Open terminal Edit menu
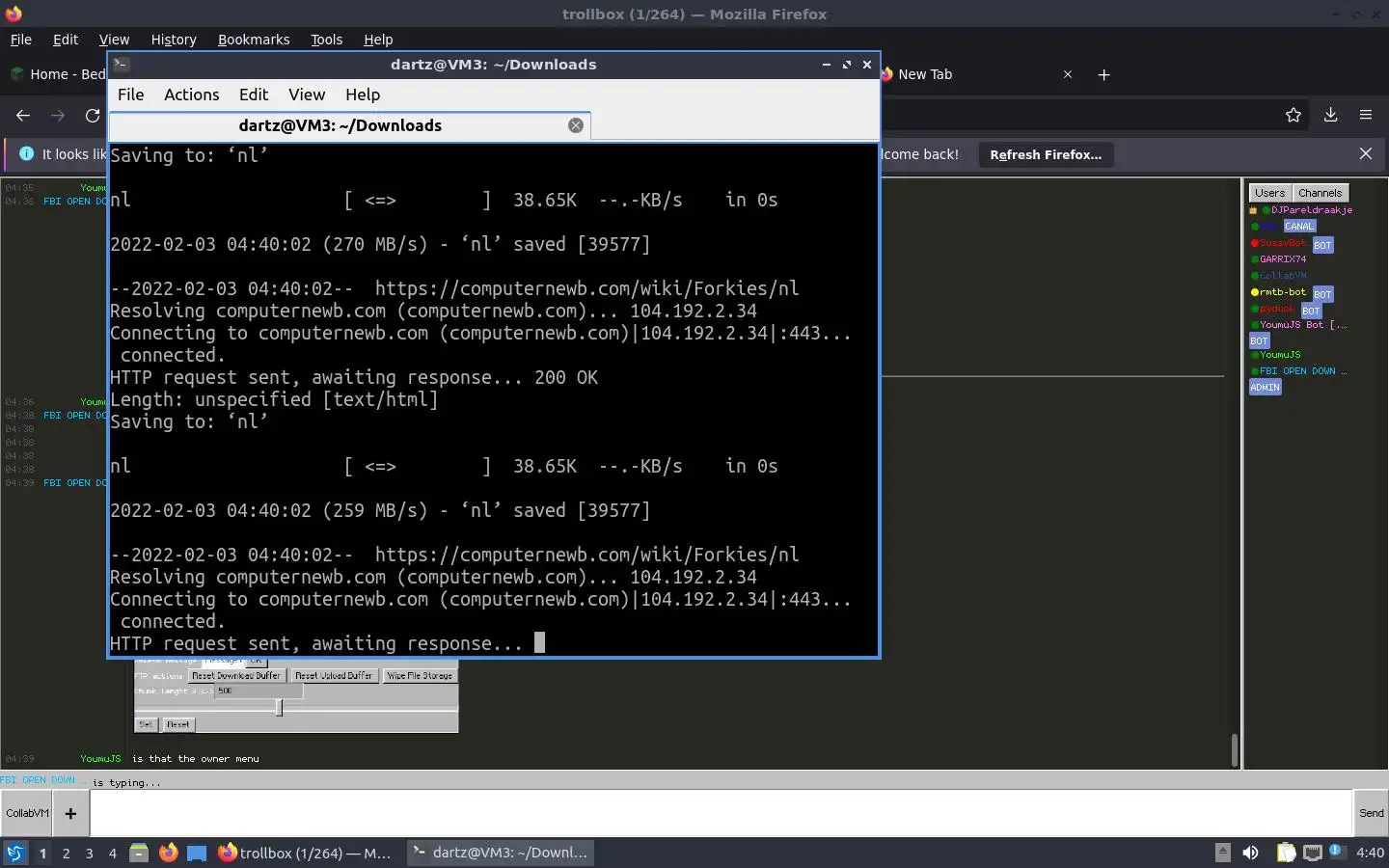 [x=254, y=95]
